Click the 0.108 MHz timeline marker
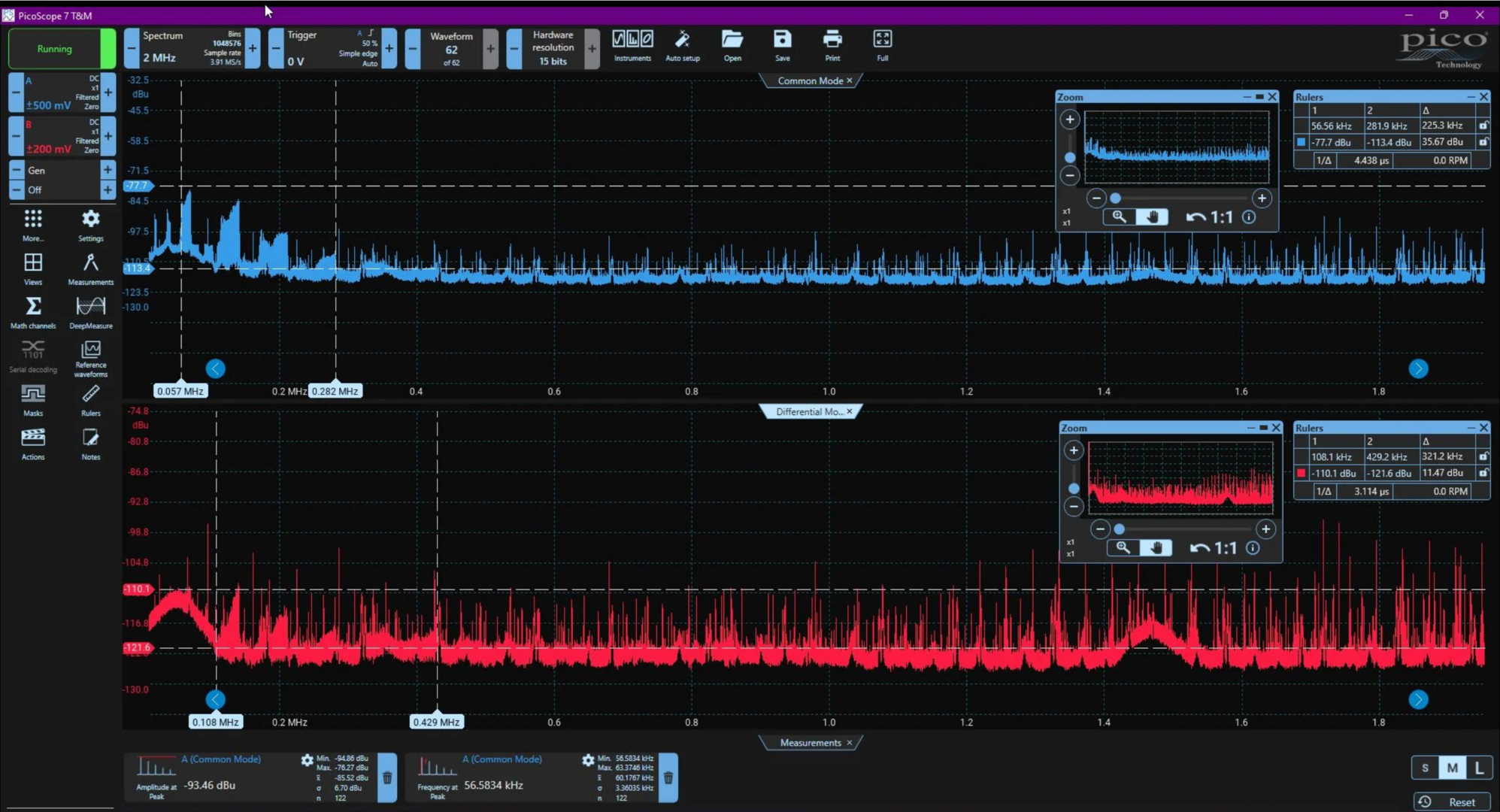The height and width of the screenshot is (812, 1500). click(x=215, y=721)
